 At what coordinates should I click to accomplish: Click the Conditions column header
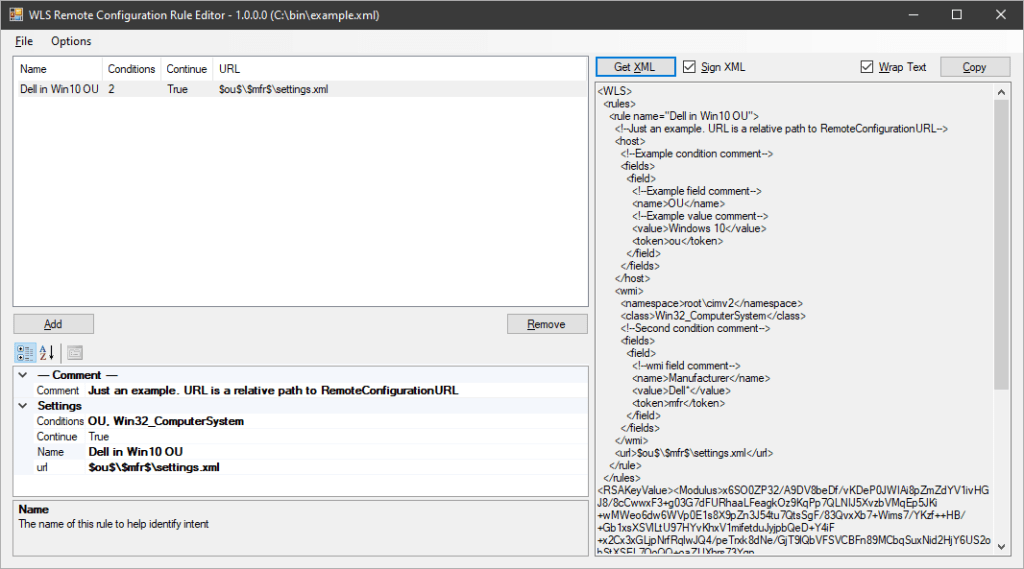[131, 69]
